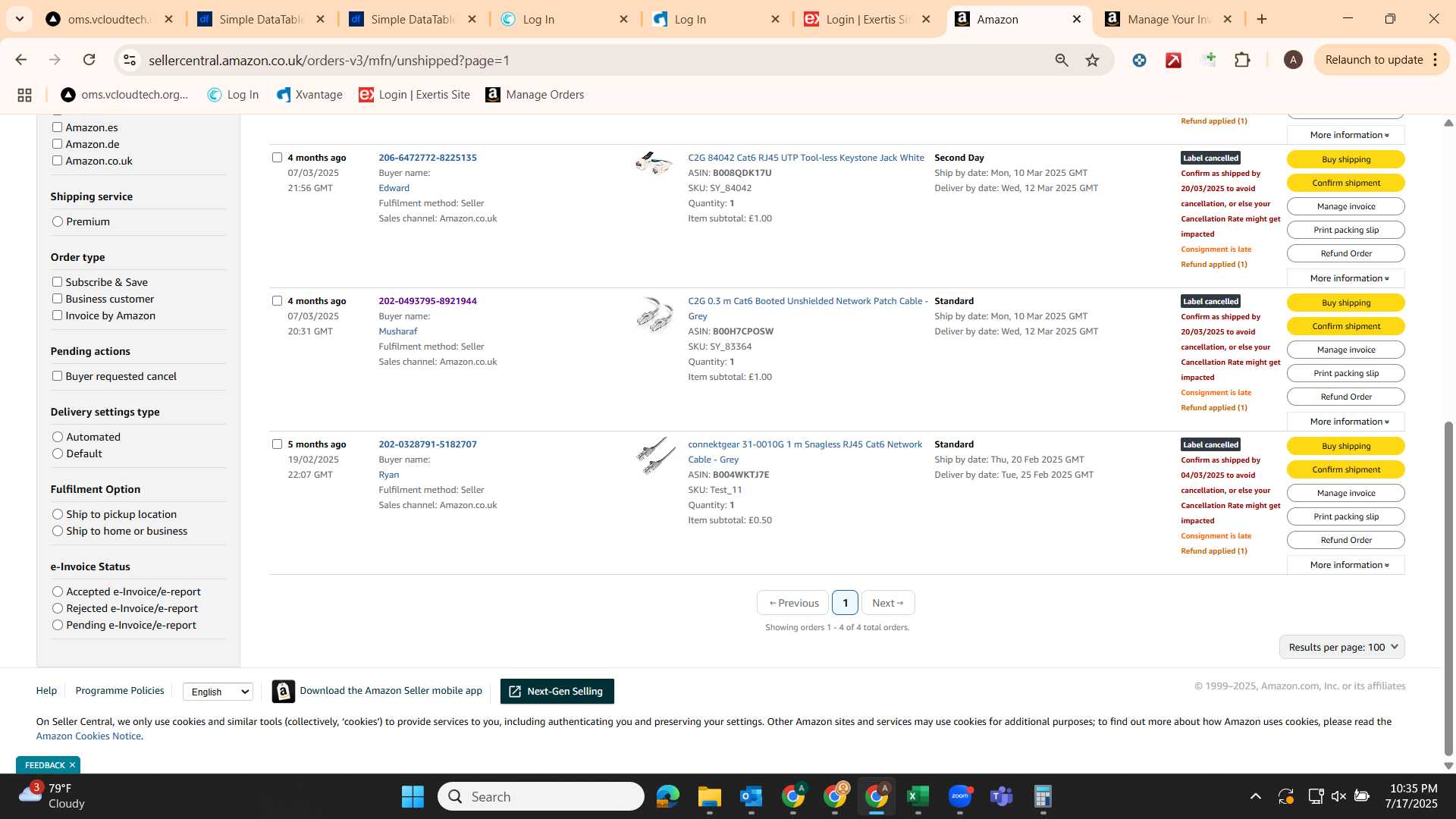Select Premium shipping service radio
1456x819 pixels.
58,221
